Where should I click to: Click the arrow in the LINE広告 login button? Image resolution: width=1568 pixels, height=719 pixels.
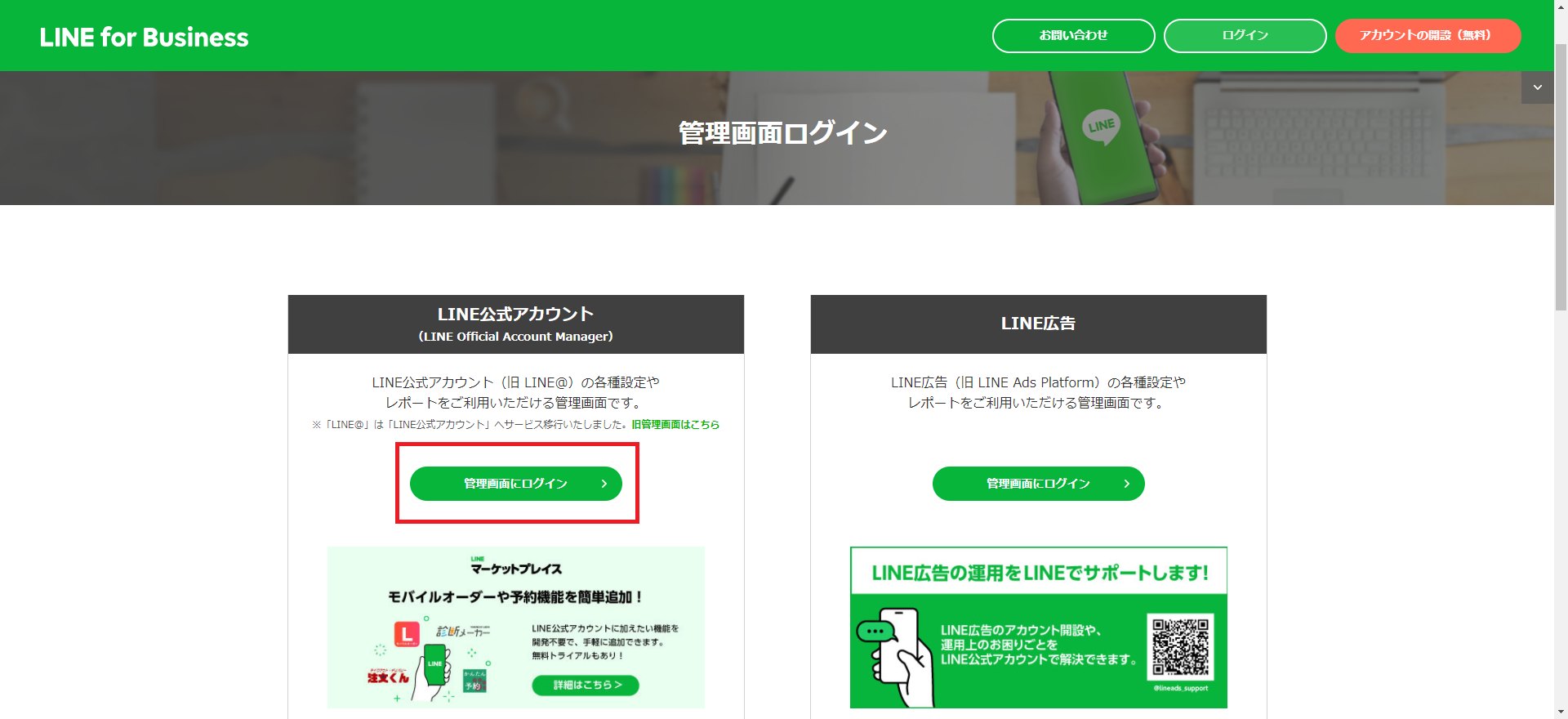pyautogui.click(x=1127, y=484)
